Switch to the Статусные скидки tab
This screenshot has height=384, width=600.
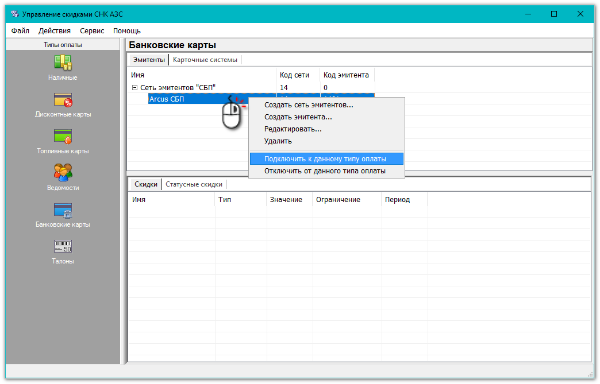click(194, 184)
